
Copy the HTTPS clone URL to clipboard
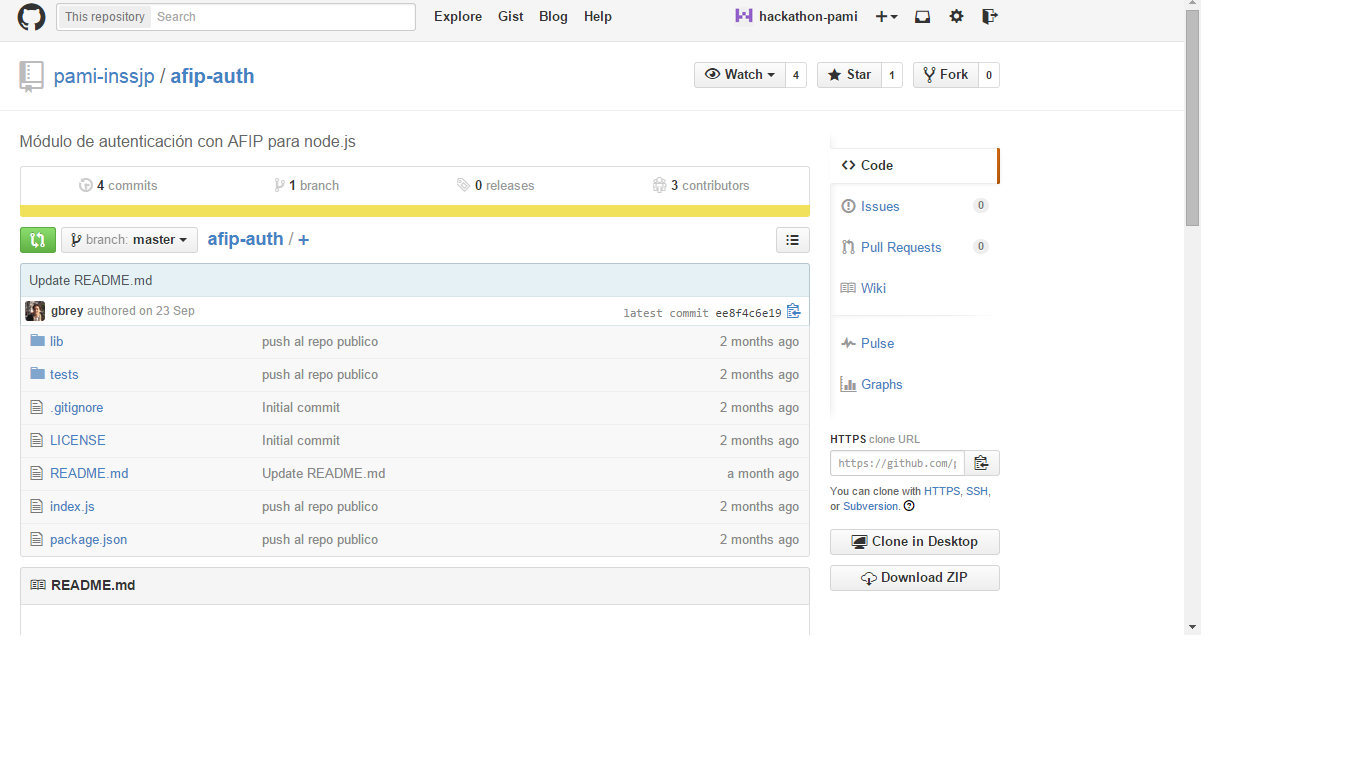pos(982,463)
